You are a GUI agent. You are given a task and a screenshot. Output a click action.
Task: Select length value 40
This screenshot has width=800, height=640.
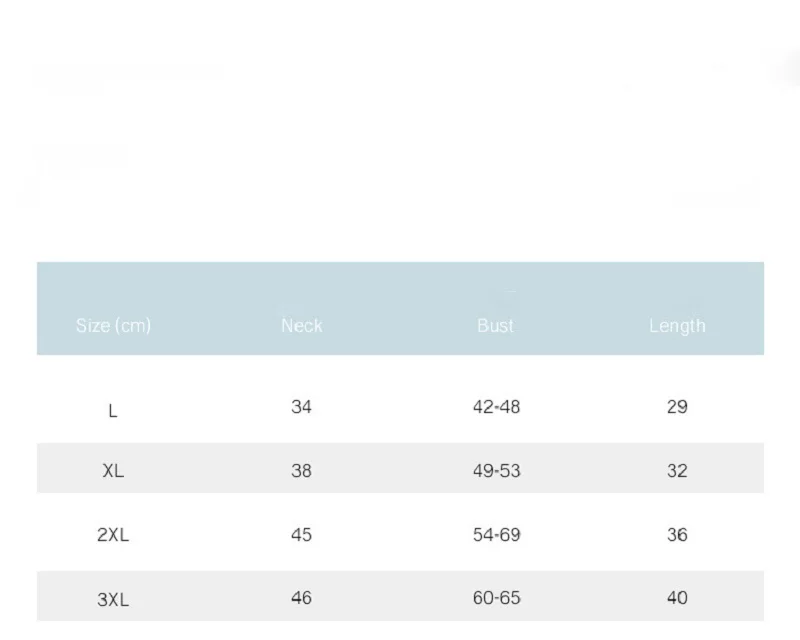click(x=677, y=598)
